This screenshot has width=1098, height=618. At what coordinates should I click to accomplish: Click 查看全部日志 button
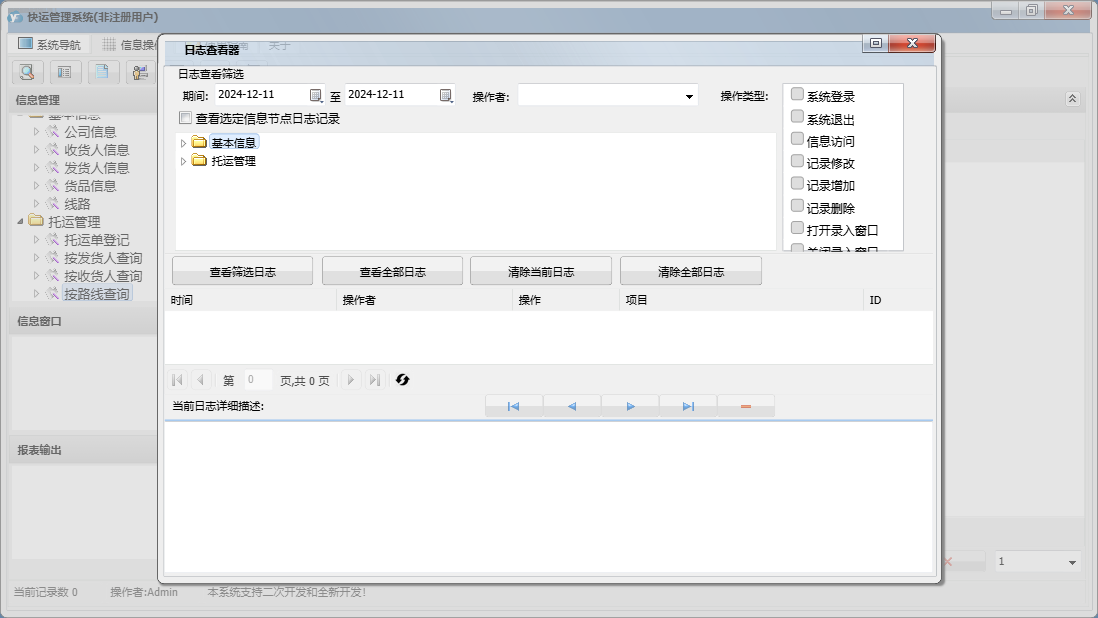click(x=392, y=272)
